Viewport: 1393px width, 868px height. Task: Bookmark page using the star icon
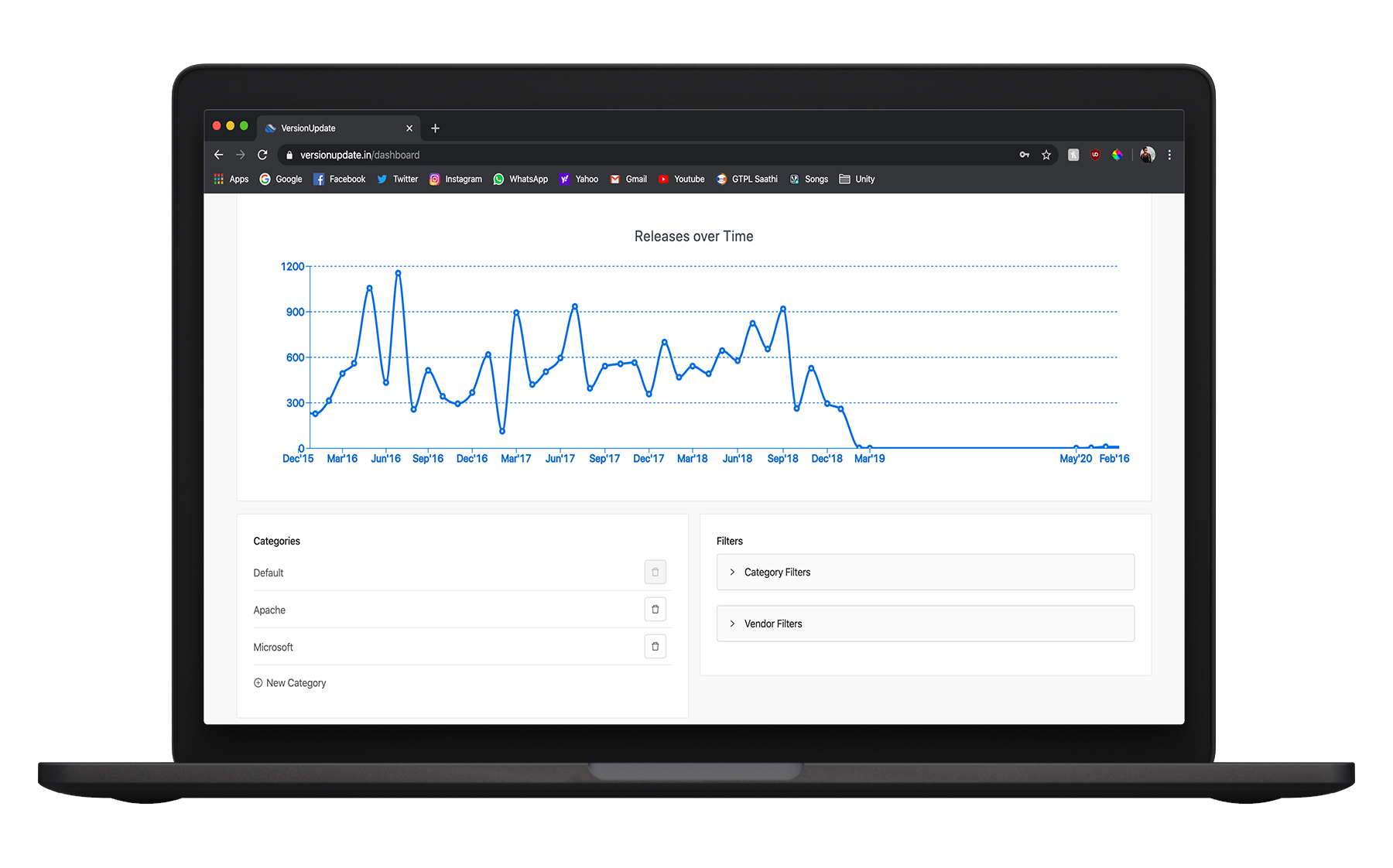pos(1046,155)
